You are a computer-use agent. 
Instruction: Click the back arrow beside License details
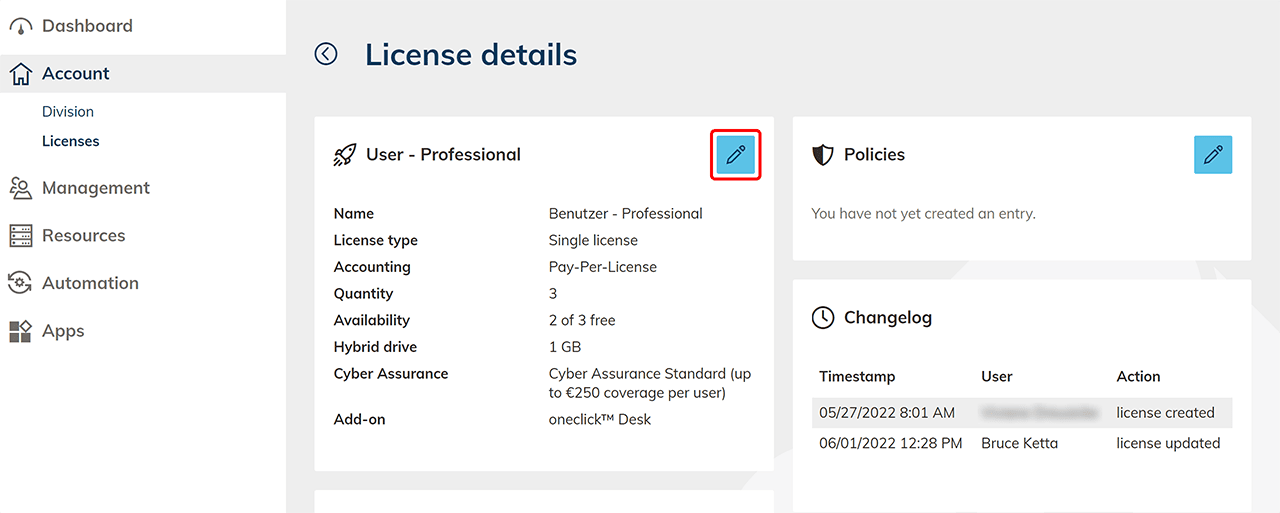pos(326,54)
